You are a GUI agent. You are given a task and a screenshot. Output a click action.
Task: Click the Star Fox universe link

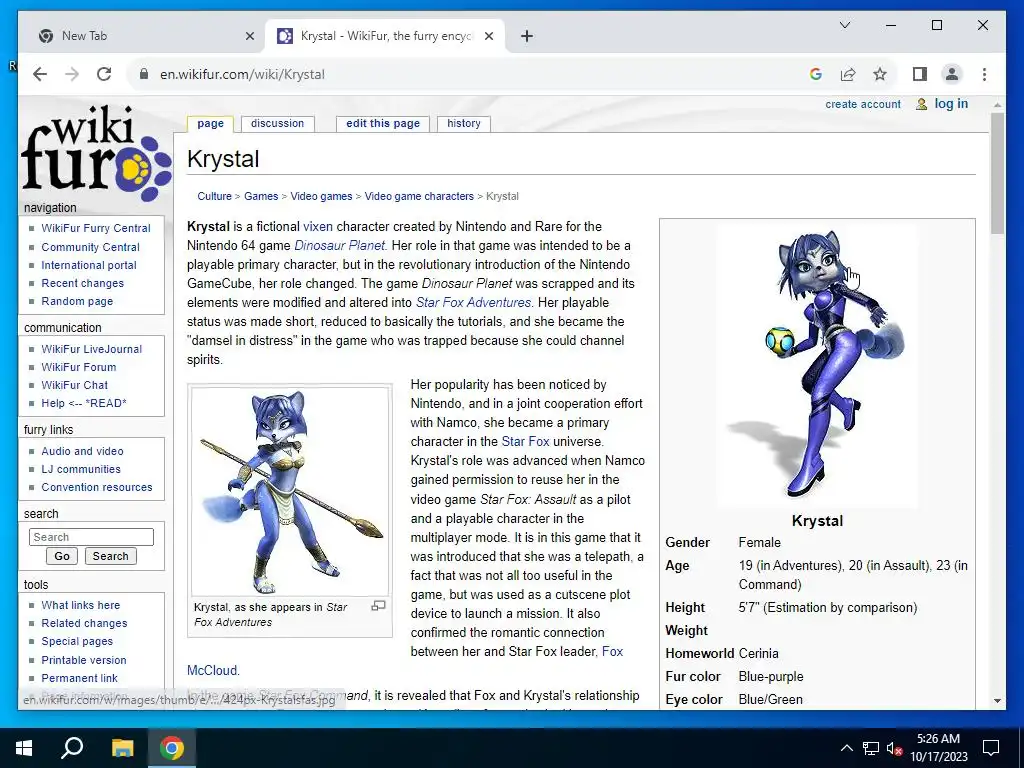click(526, 441)
